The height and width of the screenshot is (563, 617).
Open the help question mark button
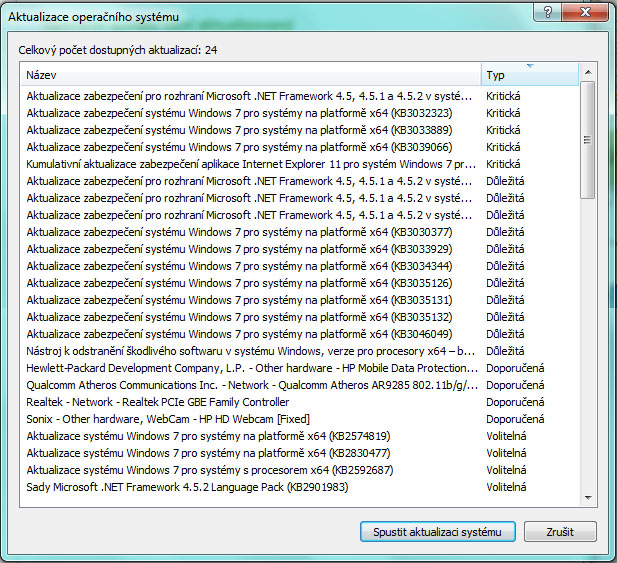click(x=547, y=12)
